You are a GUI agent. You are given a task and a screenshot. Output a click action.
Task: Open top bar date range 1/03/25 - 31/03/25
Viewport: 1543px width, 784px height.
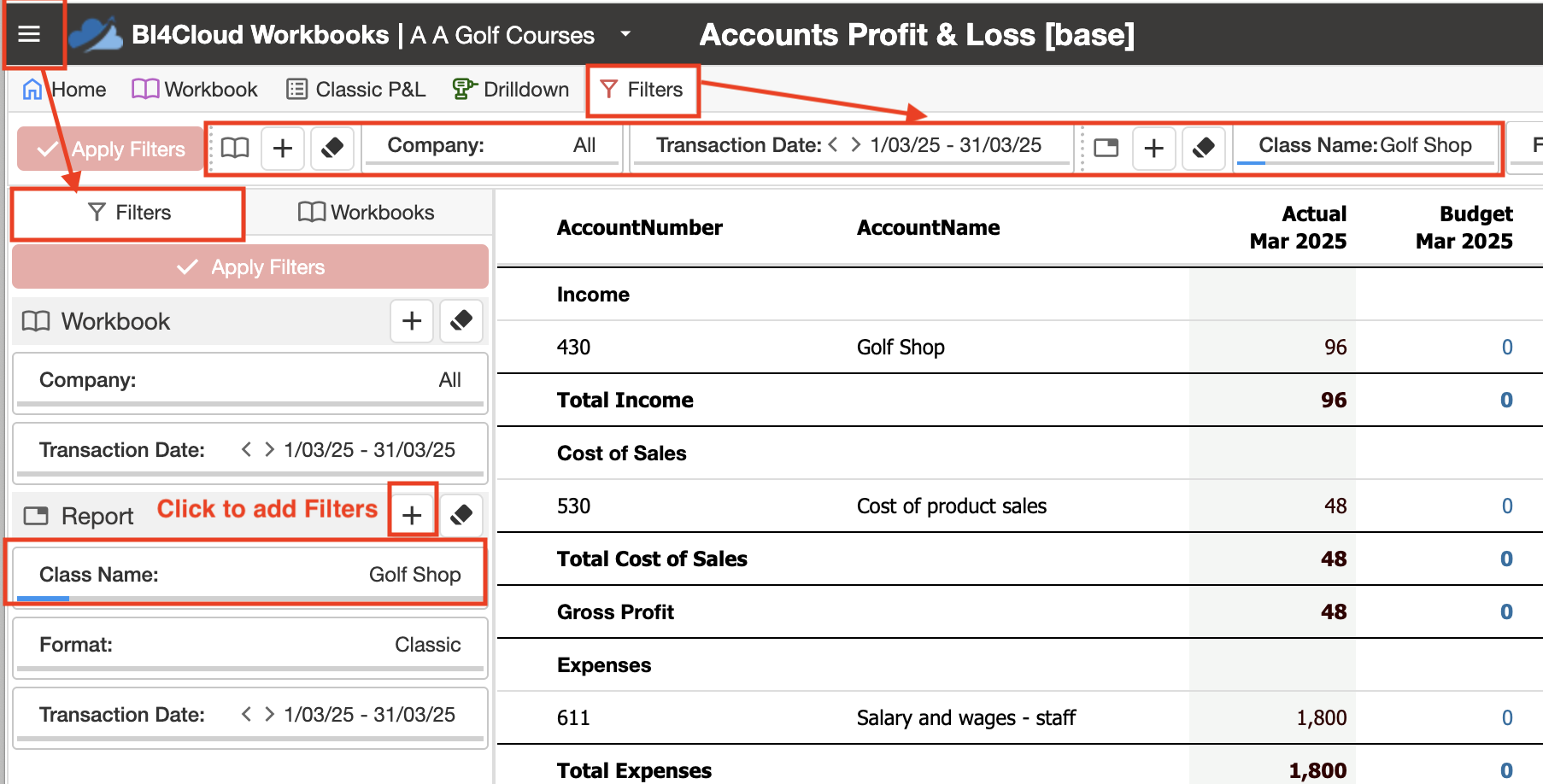pyautogui.click(x=956, y=145)
